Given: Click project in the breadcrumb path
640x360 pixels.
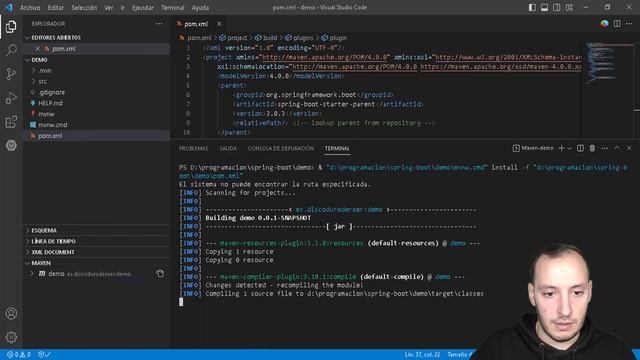Looking at the screenshot, I should point(233,38).
